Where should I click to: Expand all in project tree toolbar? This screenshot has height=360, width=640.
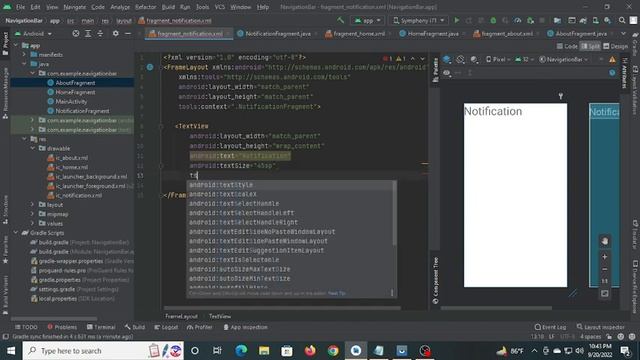tap(88, 33)
